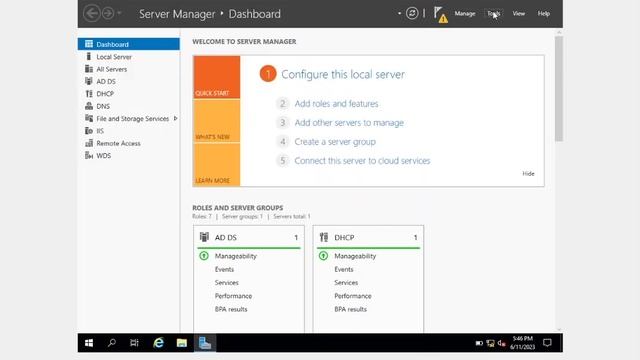Open Task View on taskbar
The image size is (640, 360).
pyautogui.click(x=134, y=343)
